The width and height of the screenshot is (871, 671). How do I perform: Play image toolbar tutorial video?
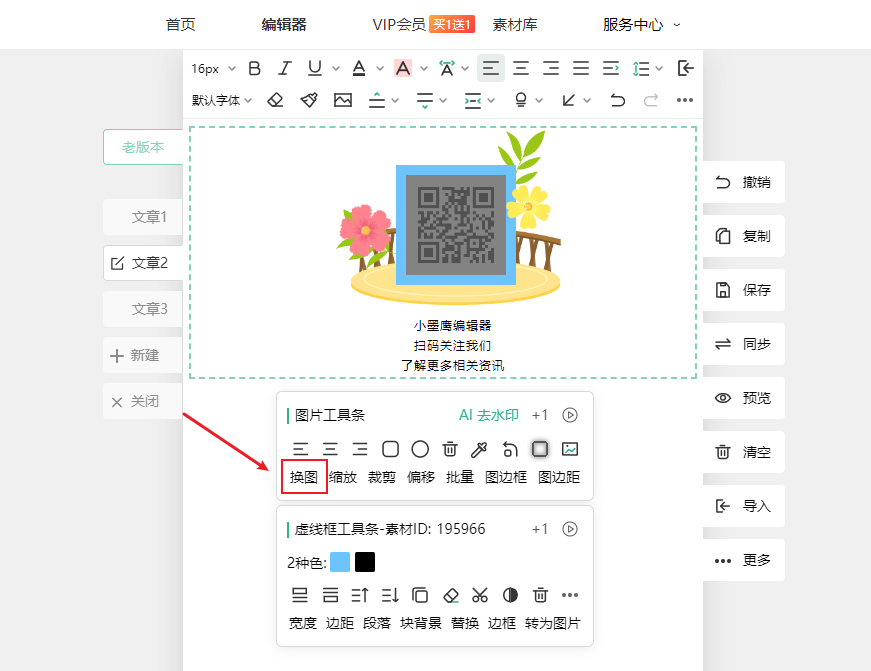point(570,415)
